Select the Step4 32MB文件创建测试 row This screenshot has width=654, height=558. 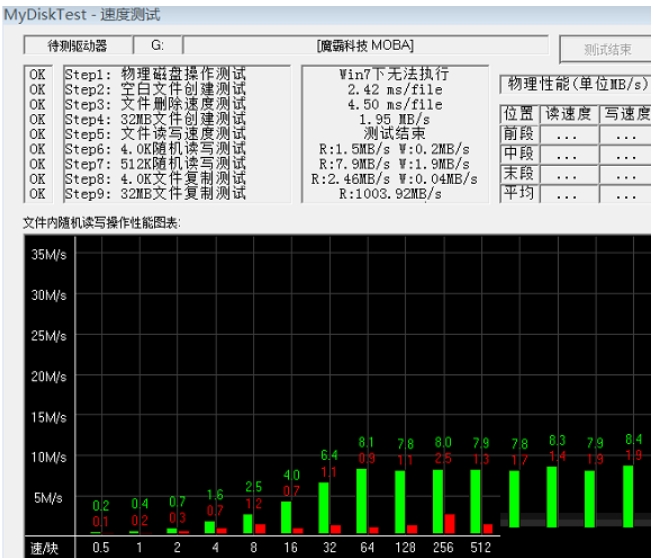click(x=154, y=119)
